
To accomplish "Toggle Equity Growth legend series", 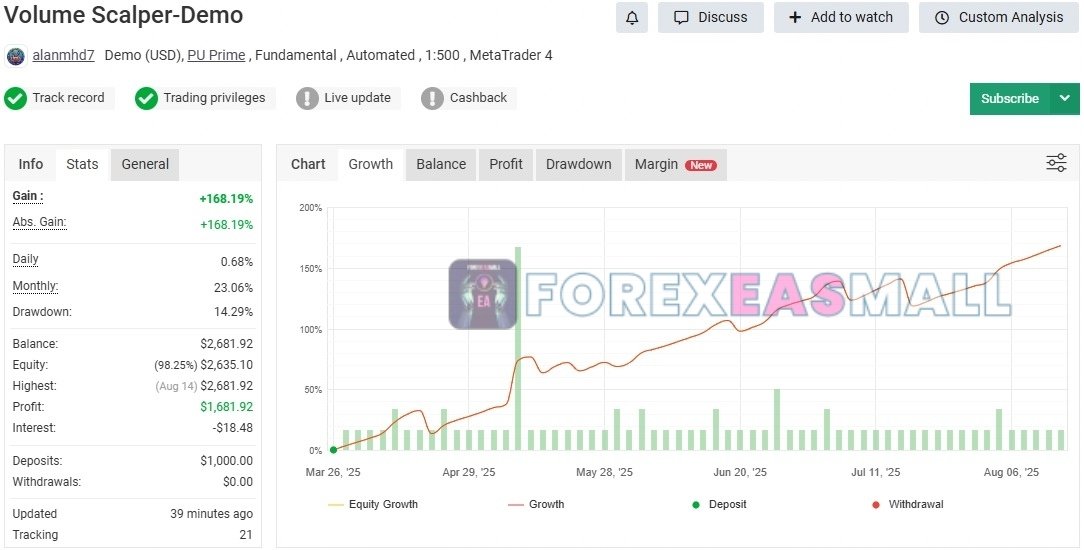I will click(373, 504).
